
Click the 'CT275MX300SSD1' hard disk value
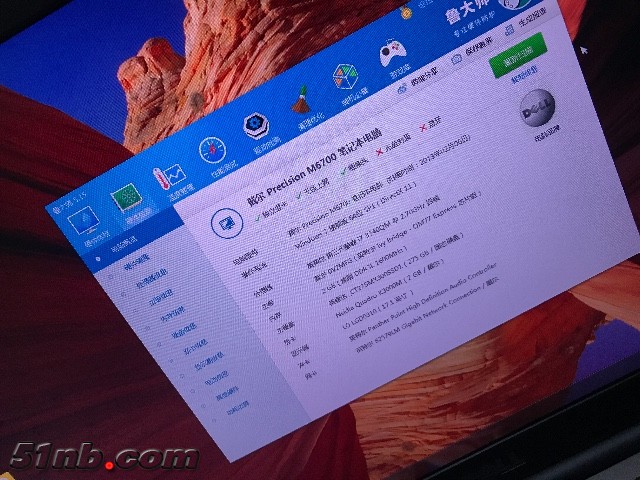[397, 269]
